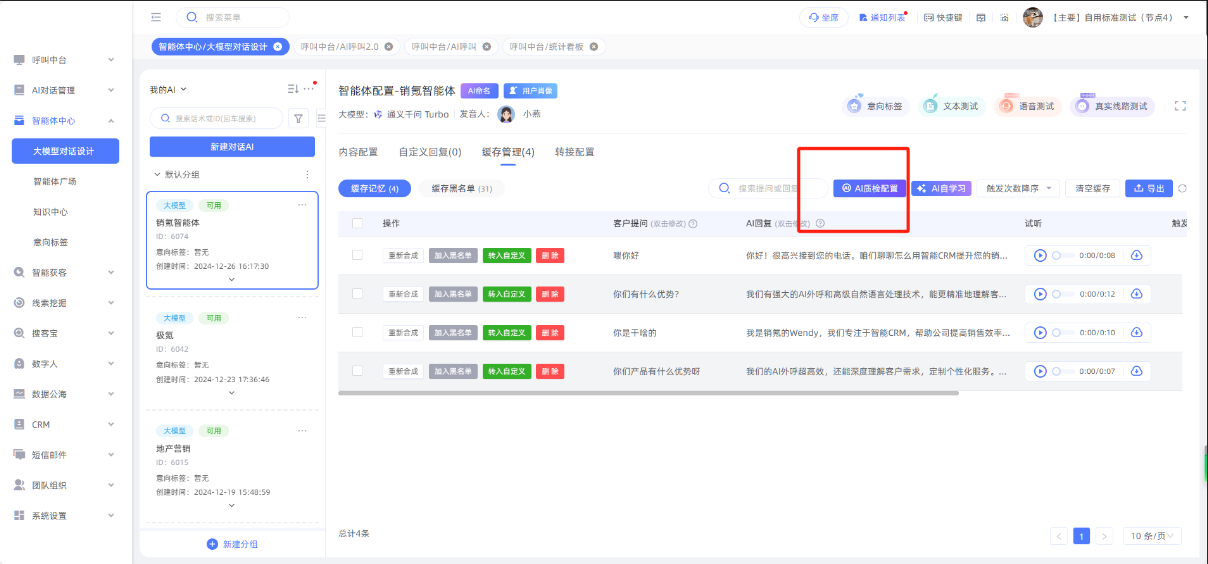Collapse the left sidebar with the menu icon

156,17
